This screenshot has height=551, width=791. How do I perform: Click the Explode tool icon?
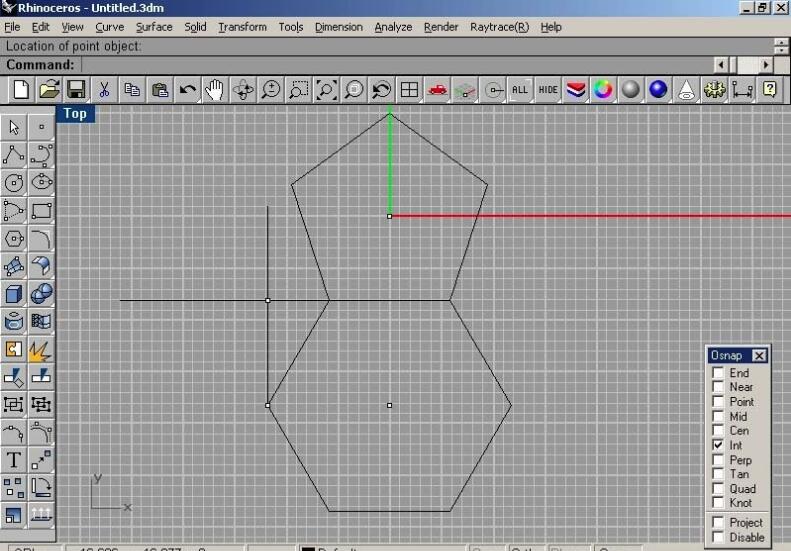pyautogui.click(x=41, y=350)
